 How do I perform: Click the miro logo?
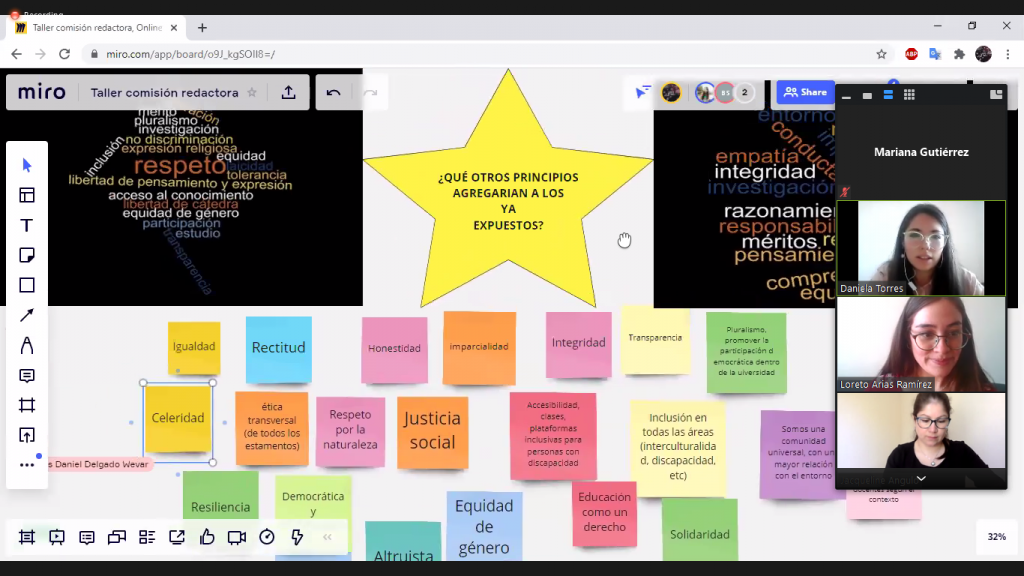[x=42, y=92]
